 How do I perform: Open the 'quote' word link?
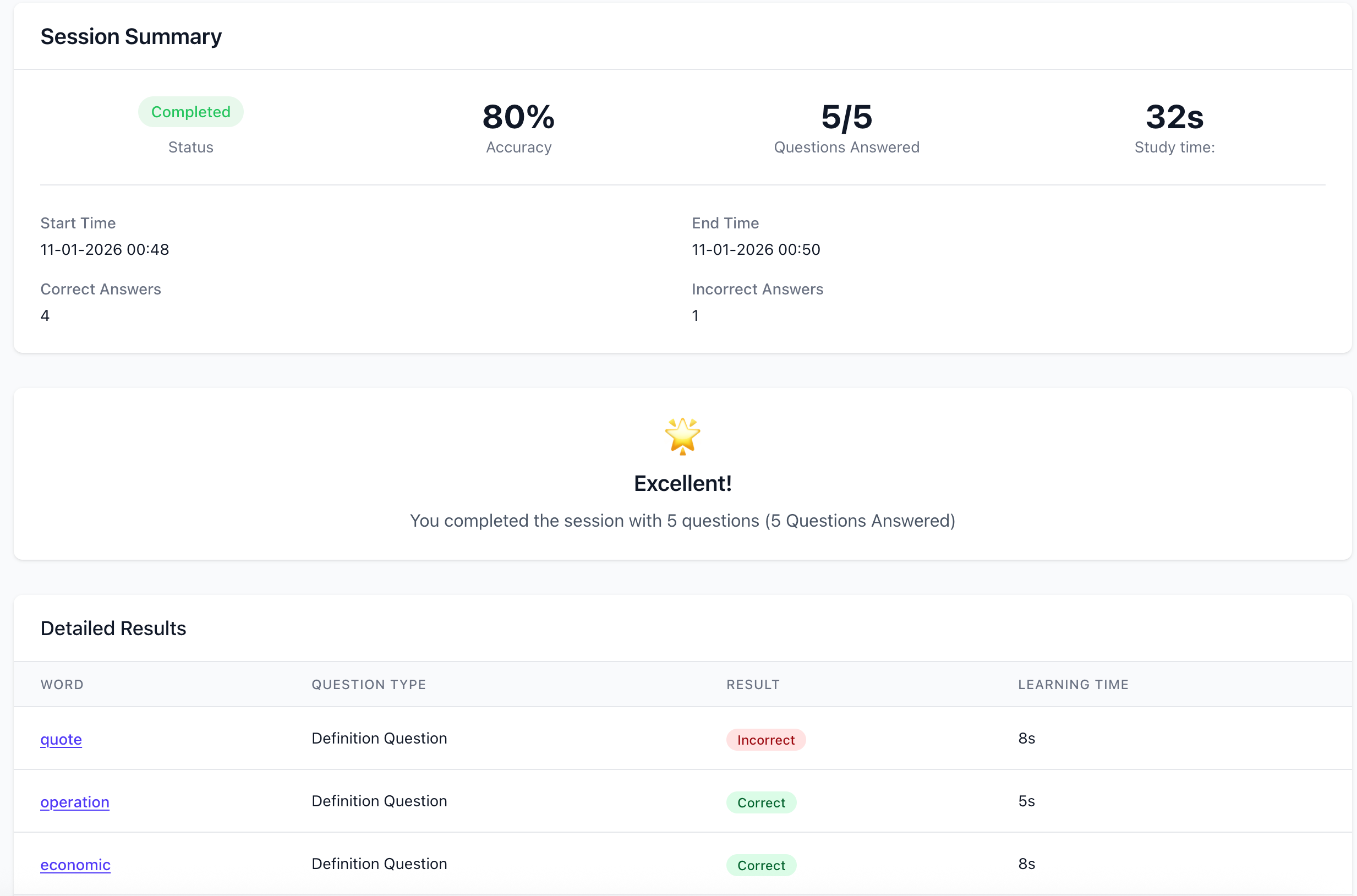[61, 739]
